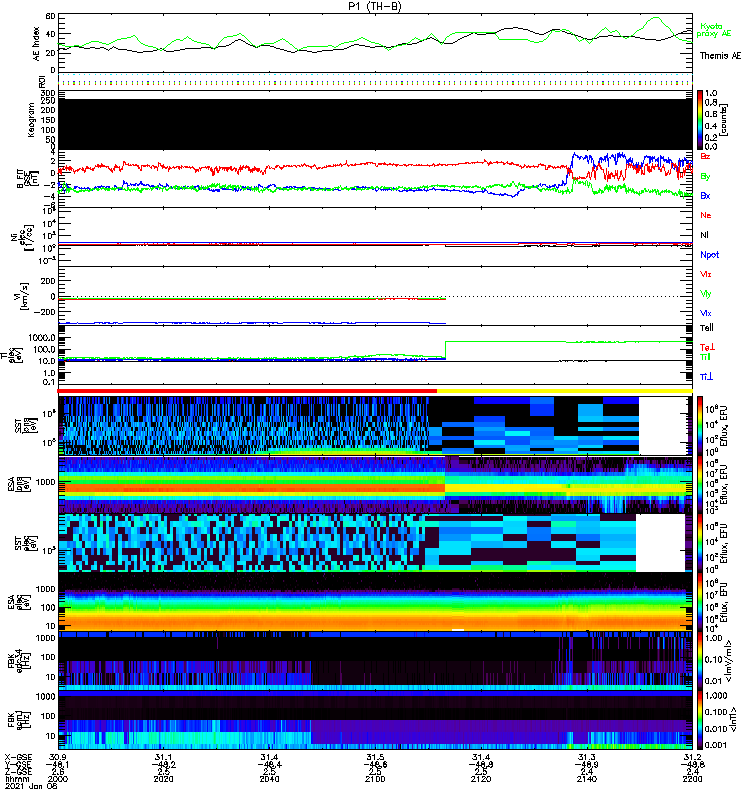Click the SST ions Eflux color bar
Image resolution: width=750 pixels, height=800 pixels.
click(x=700, y=426)
